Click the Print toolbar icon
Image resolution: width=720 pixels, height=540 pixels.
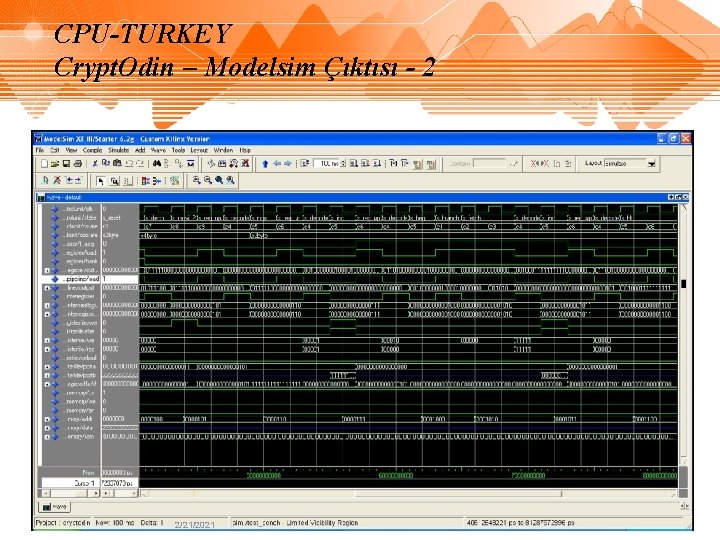[x=78, y=163]
